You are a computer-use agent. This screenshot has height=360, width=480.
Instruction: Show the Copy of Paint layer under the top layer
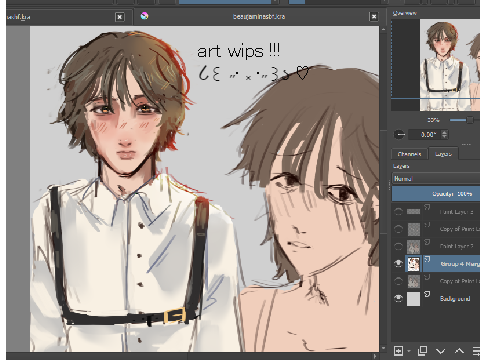398,229
